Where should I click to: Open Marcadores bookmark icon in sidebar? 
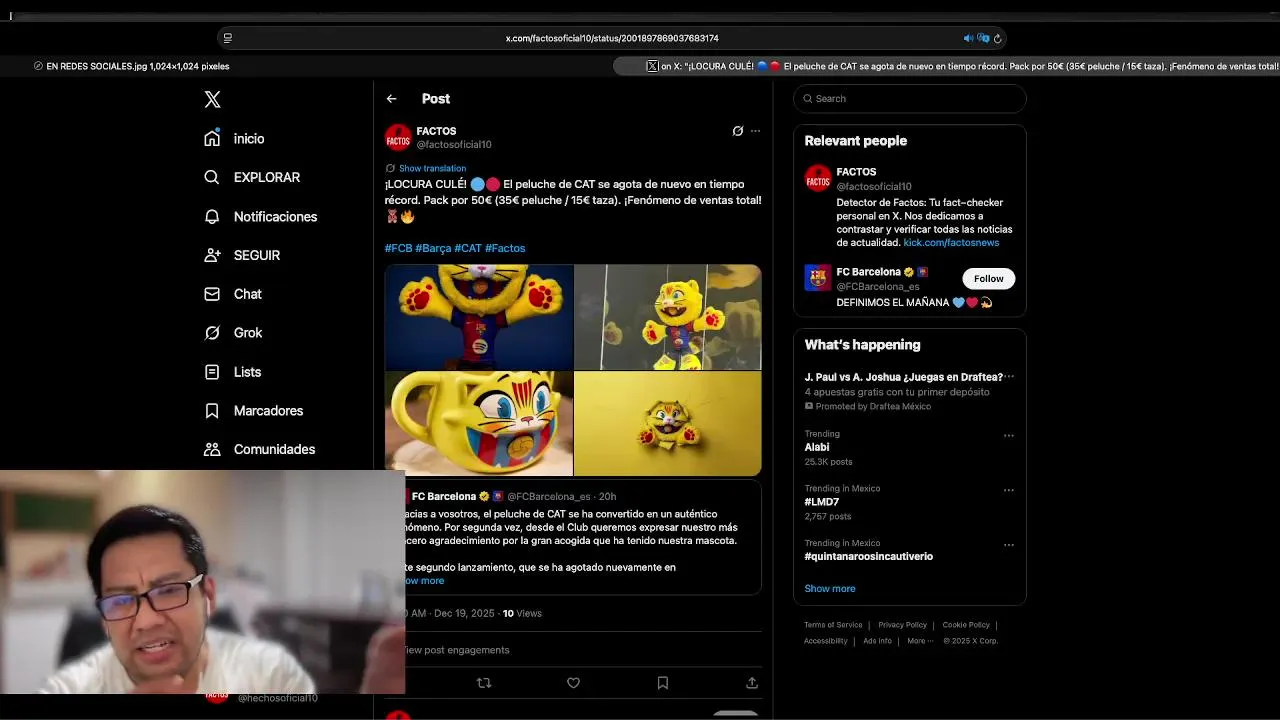(212, 411)
